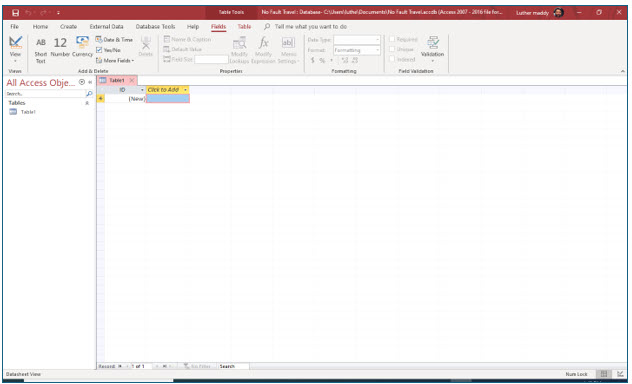Close the Table1 tab
The width and height of the screenshot is (632, 384).
[x=132, y=81]
